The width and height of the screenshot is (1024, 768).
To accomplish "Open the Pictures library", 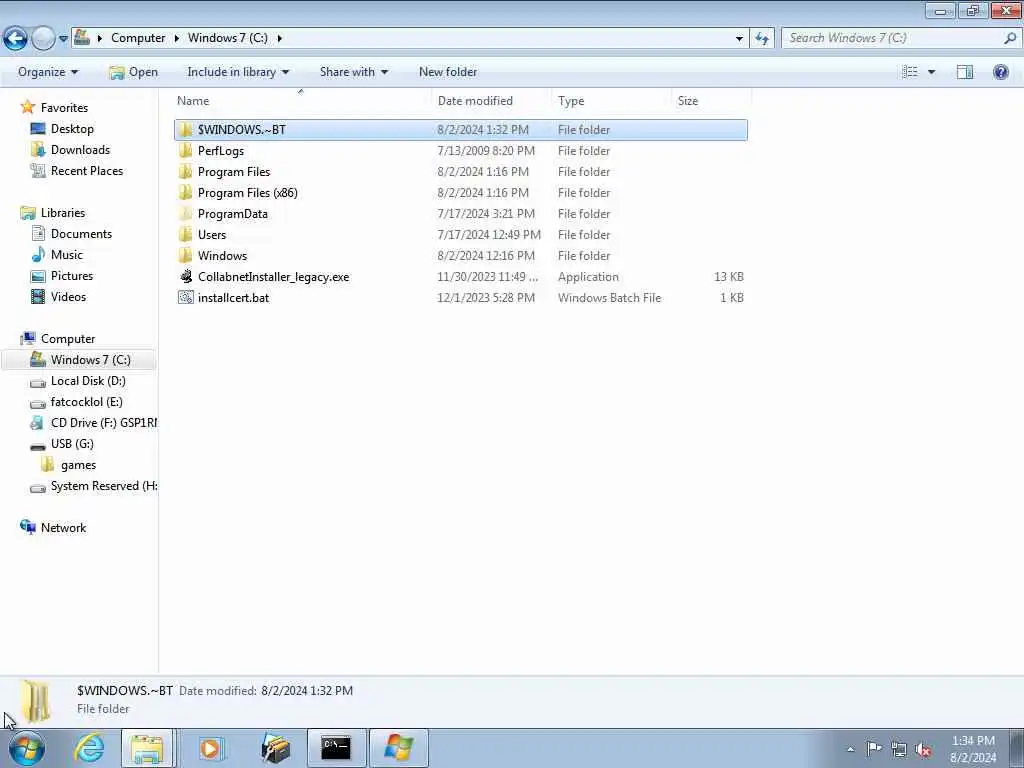I will pyautogui.click(x=72, y=276).
